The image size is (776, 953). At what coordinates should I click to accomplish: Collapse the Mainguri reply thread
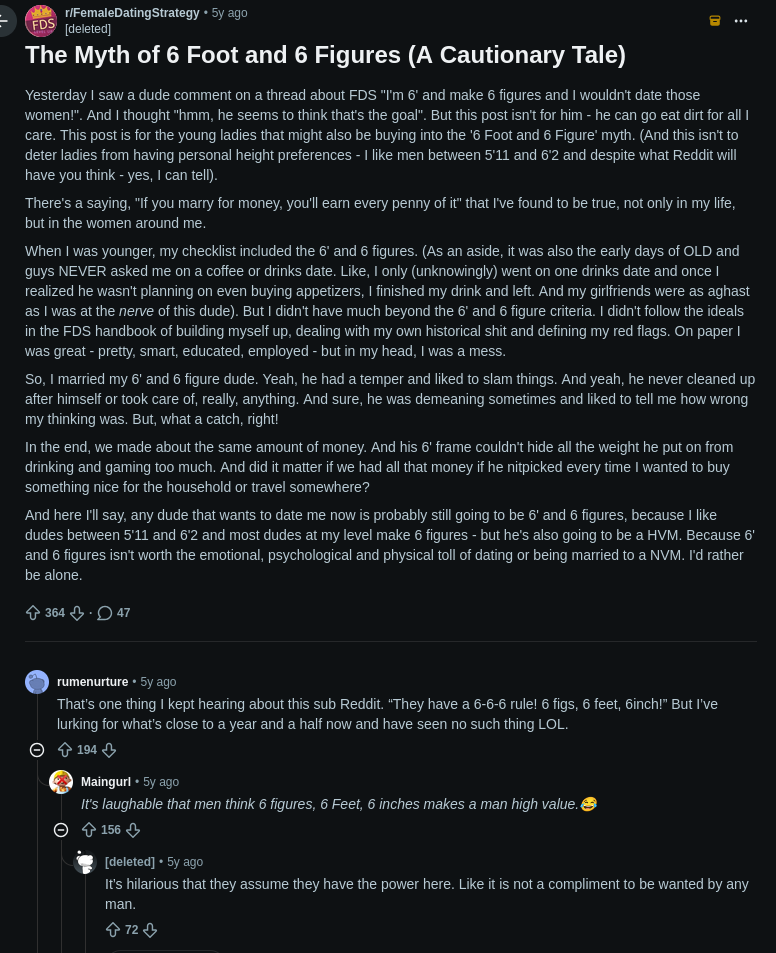pyautogui.click(x=61, y=830)
